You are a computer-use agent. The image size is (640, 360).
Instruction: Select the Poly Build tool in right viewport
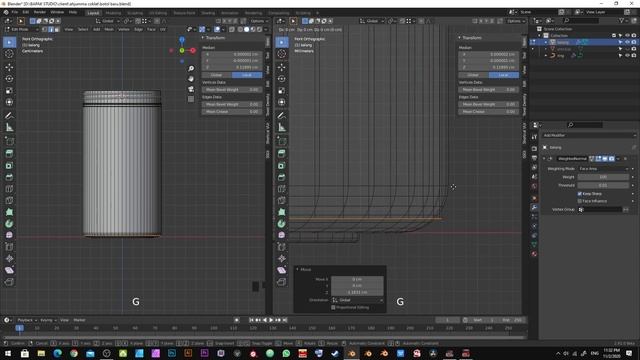click(x=282, y=212)
